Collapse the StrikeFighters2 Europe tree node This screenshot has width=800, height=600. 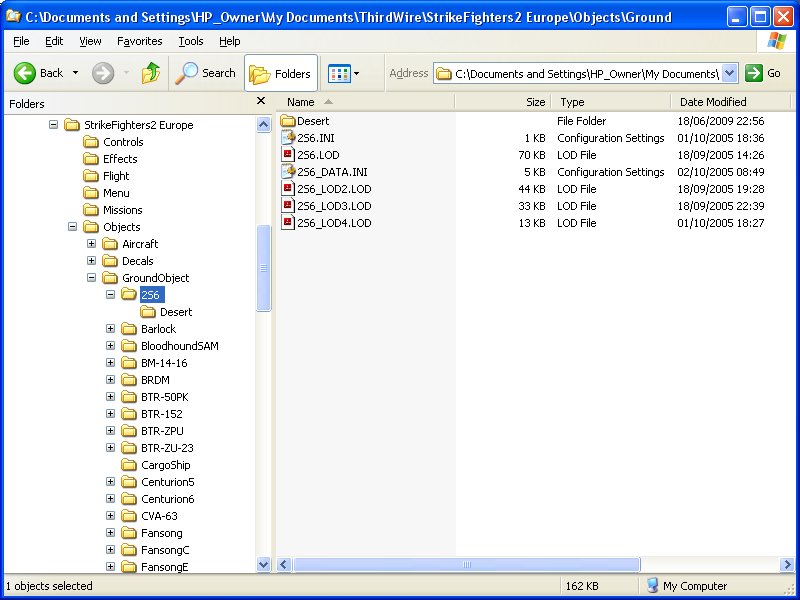click(x=54, y=124)
